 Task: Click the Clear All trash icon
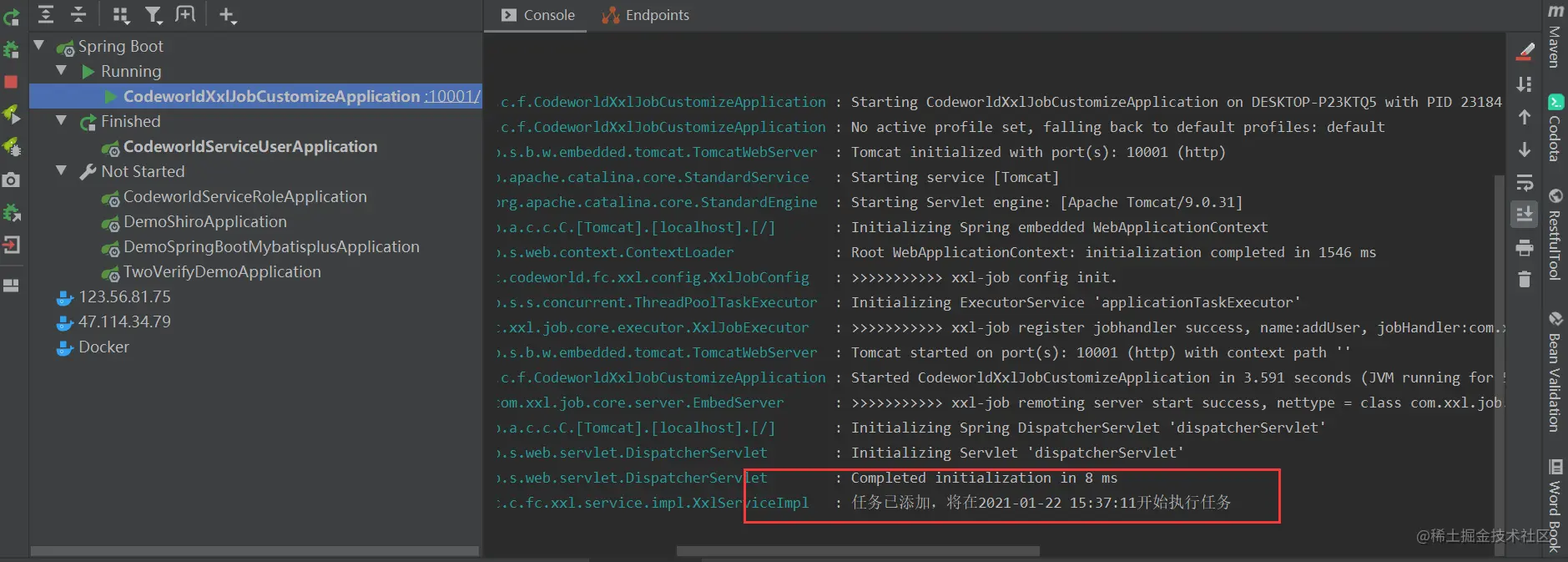[1525, 280]
